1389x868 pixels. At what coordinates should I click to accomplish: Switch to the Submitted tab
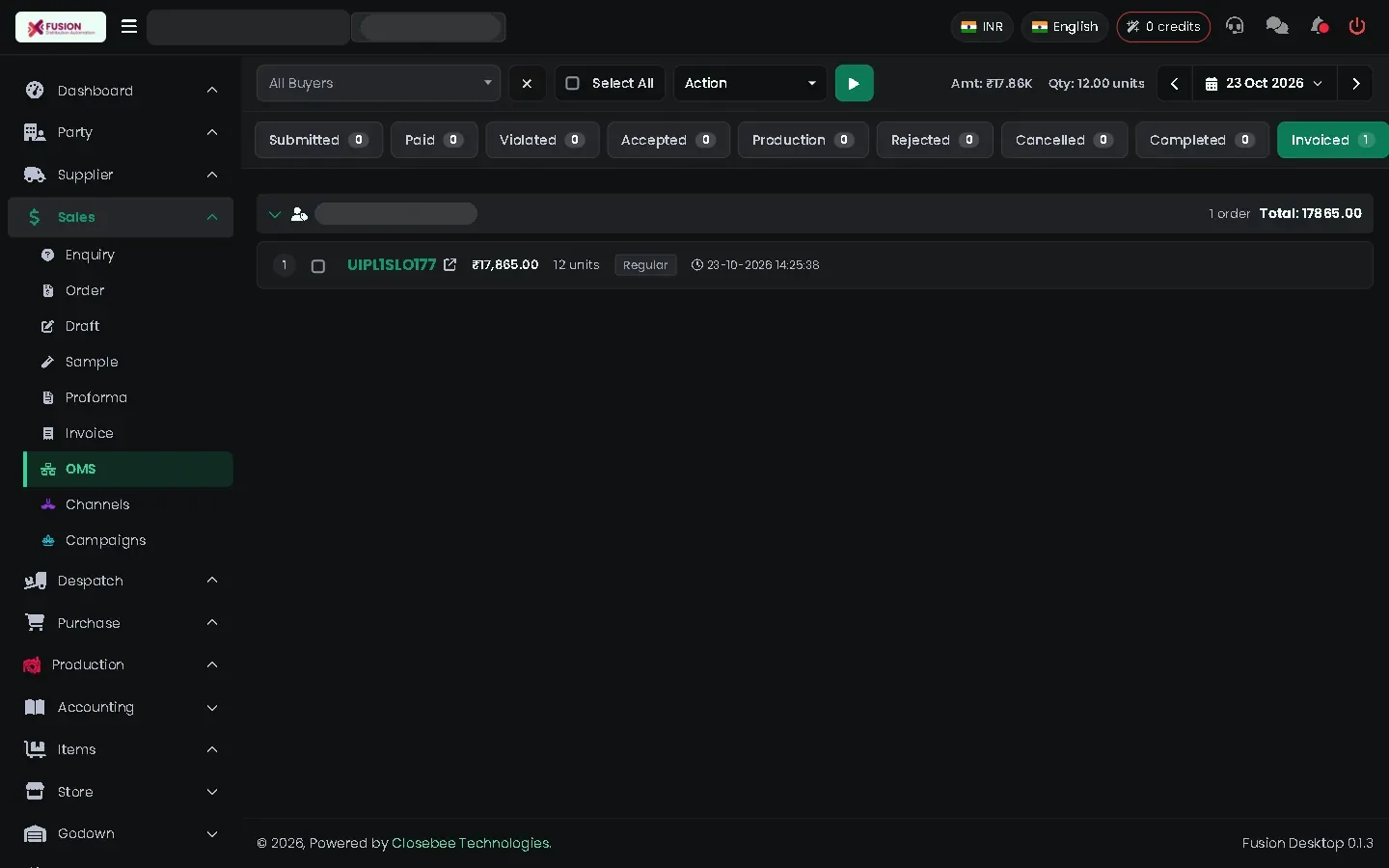click(318, 140)
